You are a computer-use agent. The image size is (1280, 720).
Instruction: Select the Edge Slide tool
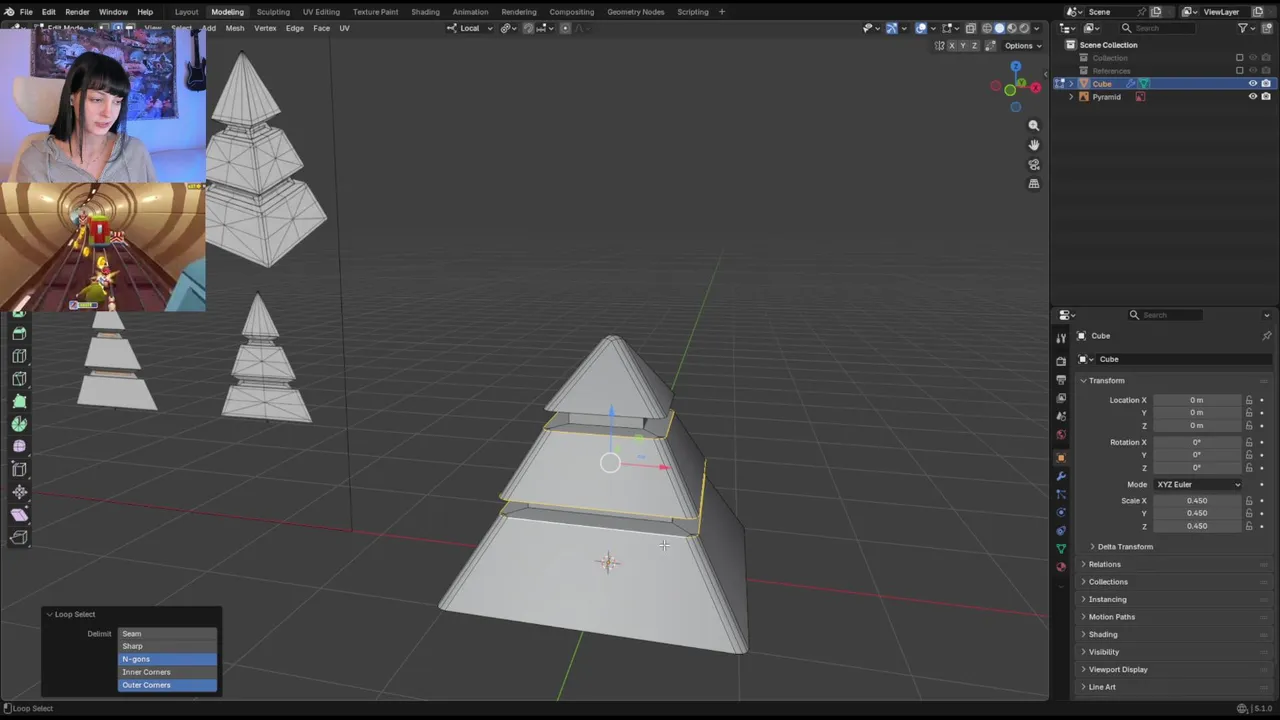19,468
